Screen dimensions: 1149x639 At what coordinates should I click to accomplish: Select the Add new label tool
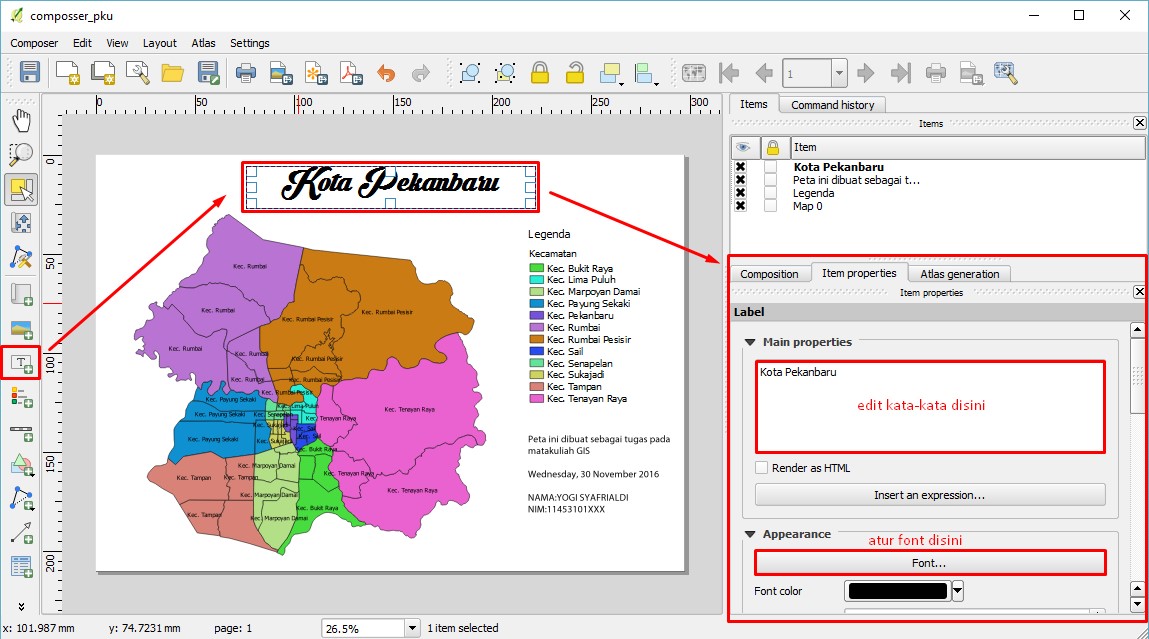20,362
